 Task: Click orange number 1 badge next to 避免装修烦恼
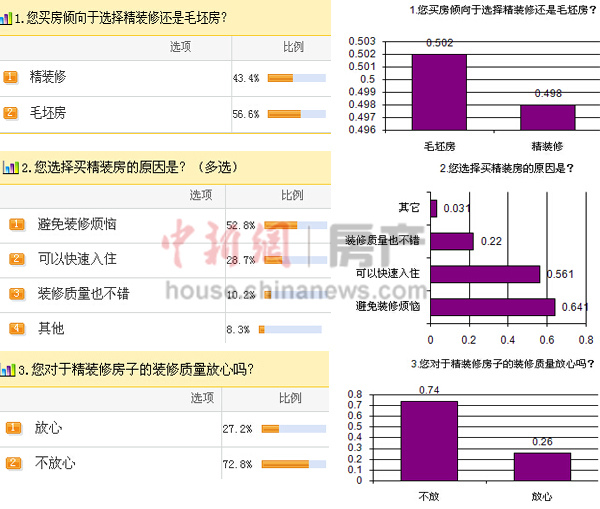click(16, 224)
